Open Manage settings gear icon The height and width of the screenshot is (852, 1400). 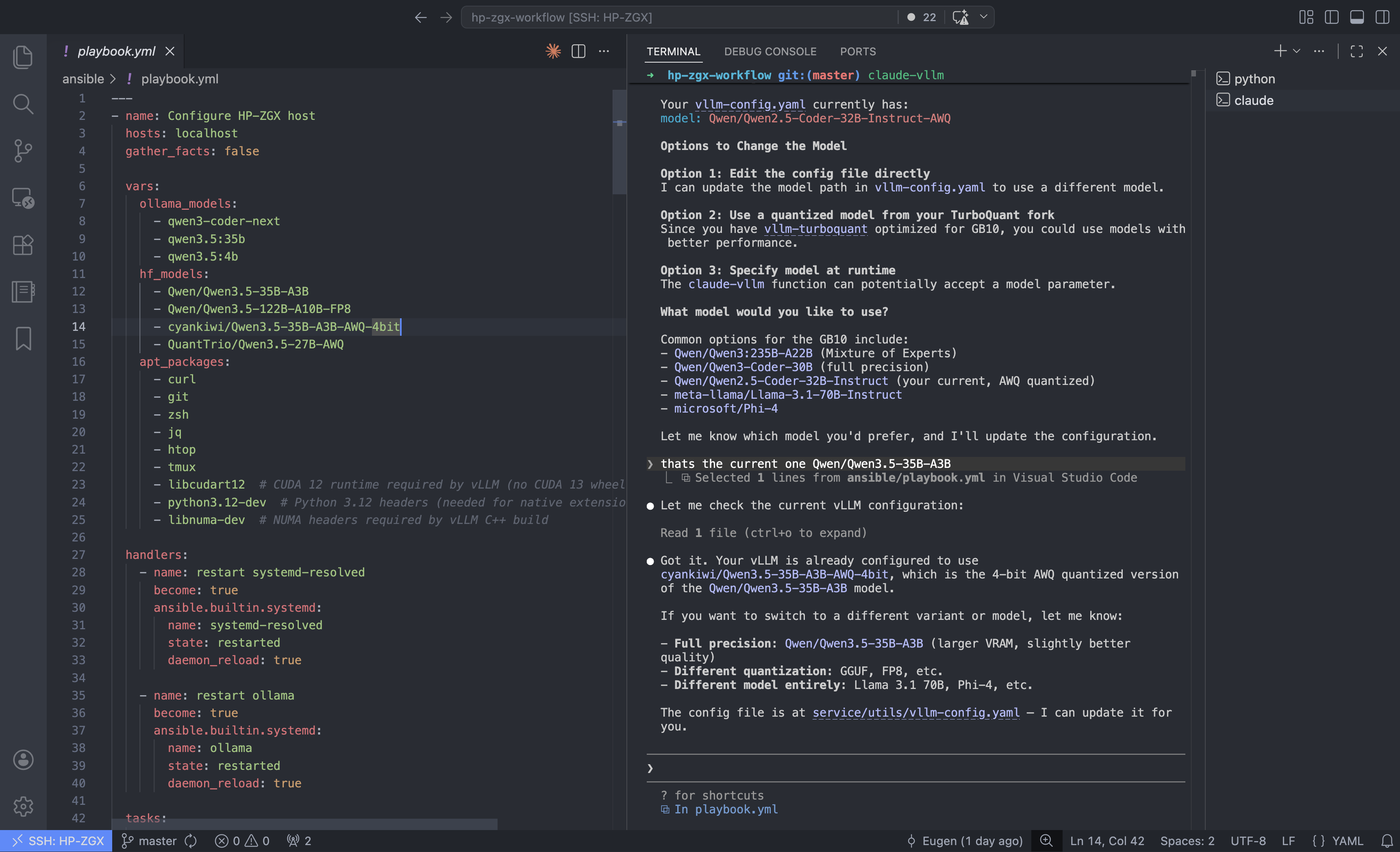click(23, 806)
